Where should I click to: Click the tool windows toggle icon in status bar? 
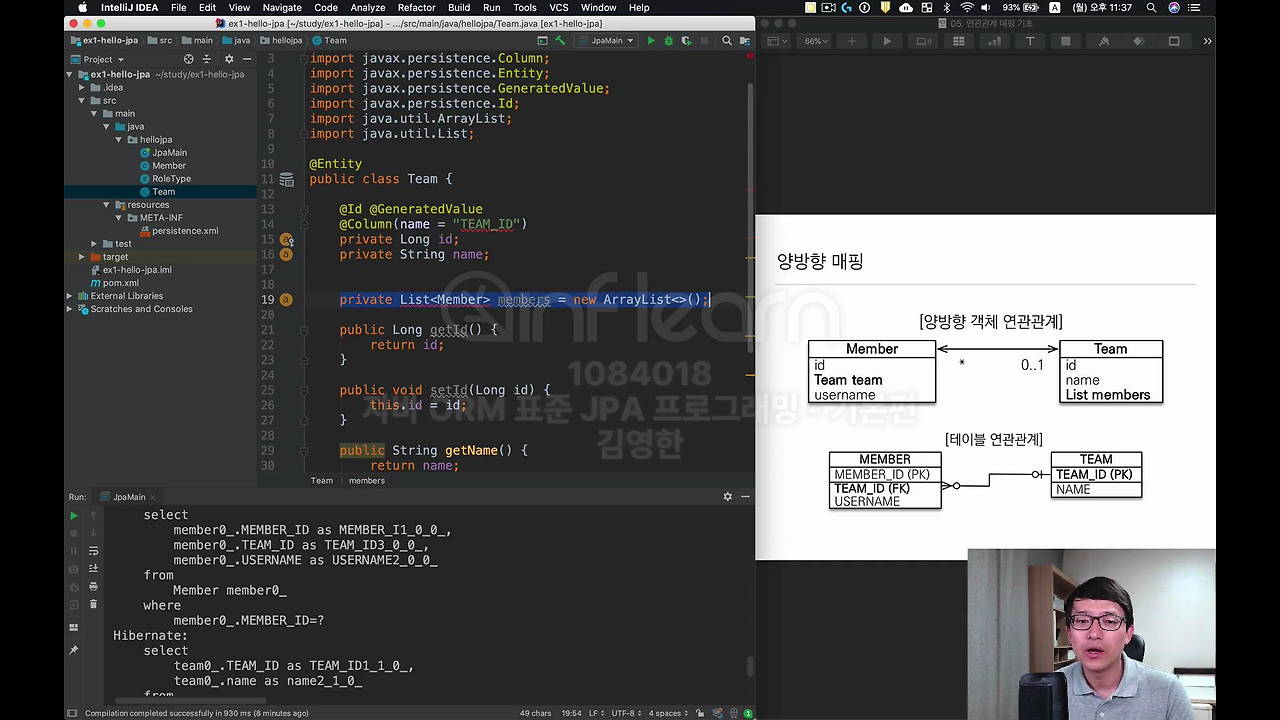click(71, 713)
